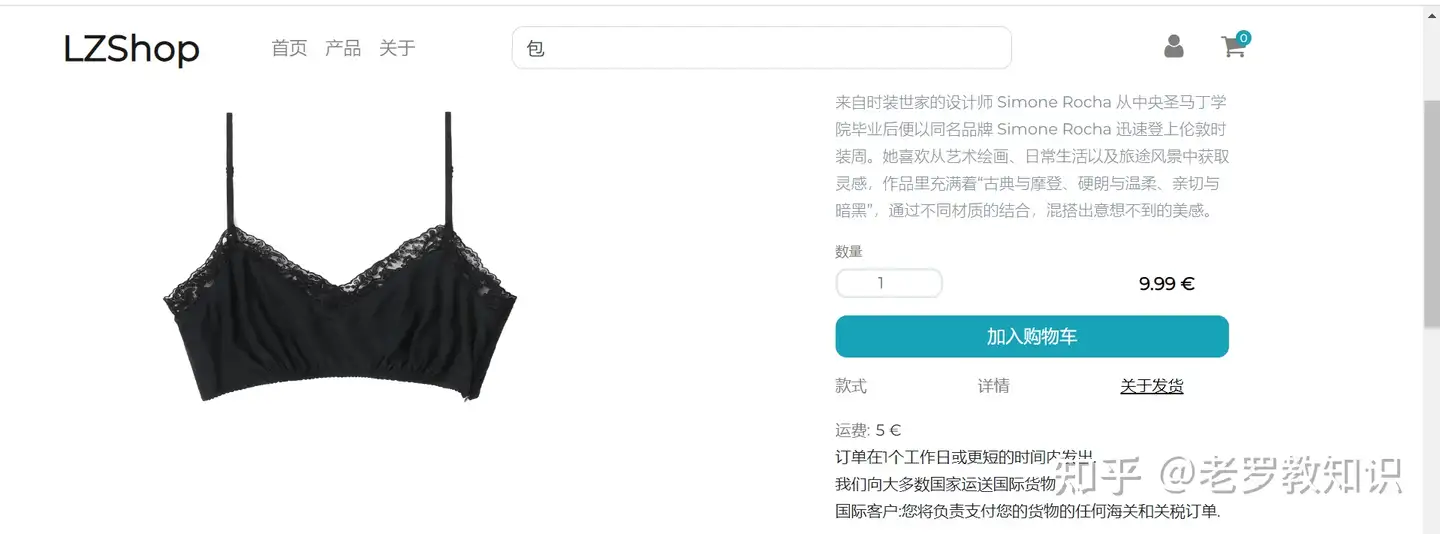Screen dimensions: 1440x534
Task: Click the 加入购物车 button
Action: (x=1032, y=337)
